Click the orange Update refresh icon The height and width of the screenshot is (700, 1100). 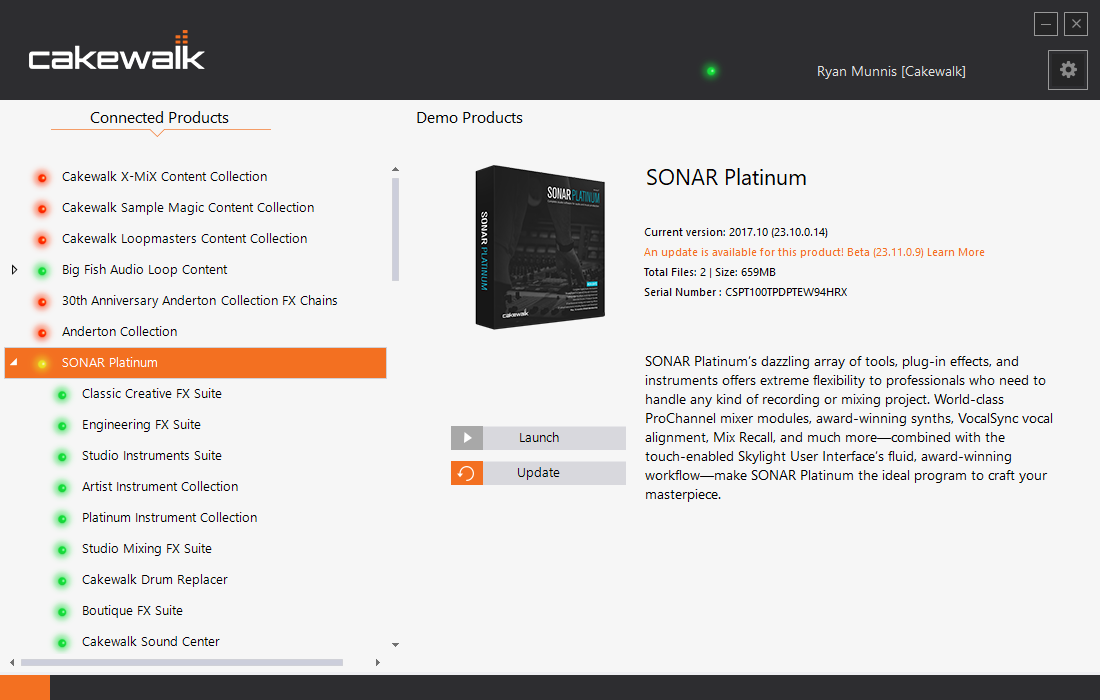pyautogui.click(x=467, y=473)
